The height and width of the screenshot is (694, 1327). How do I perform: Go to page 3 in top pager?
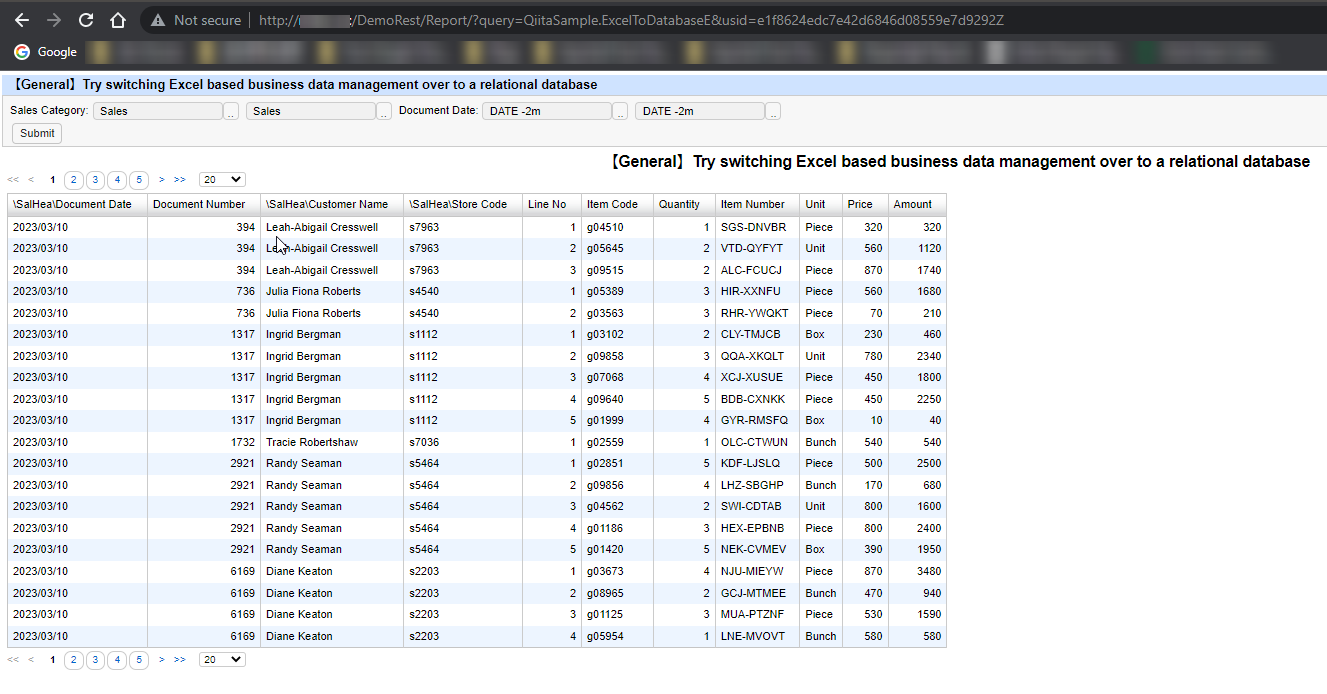95,180
